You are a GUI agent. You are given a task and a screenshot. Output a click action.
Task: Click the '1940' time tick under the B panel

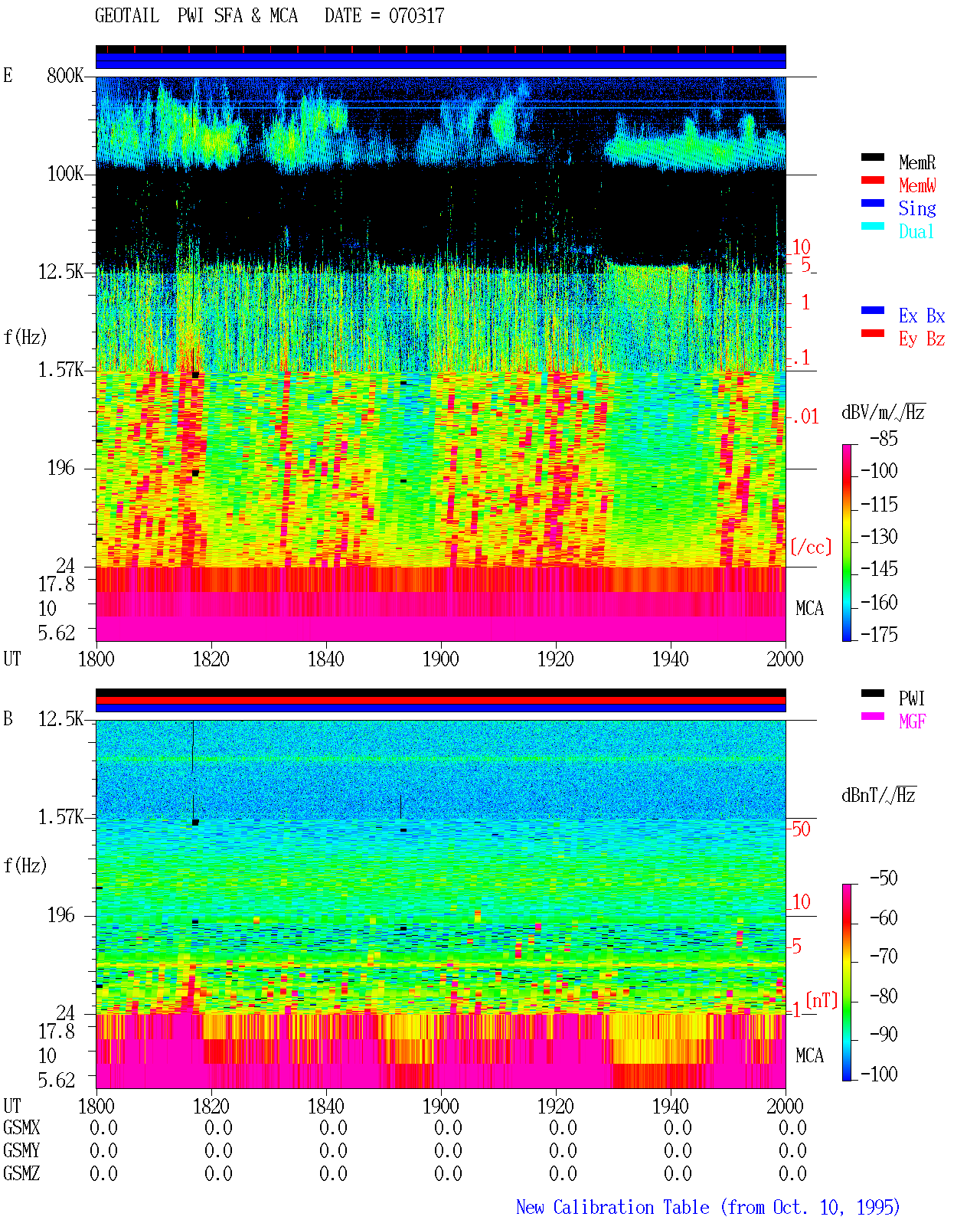pos(671,1107)
